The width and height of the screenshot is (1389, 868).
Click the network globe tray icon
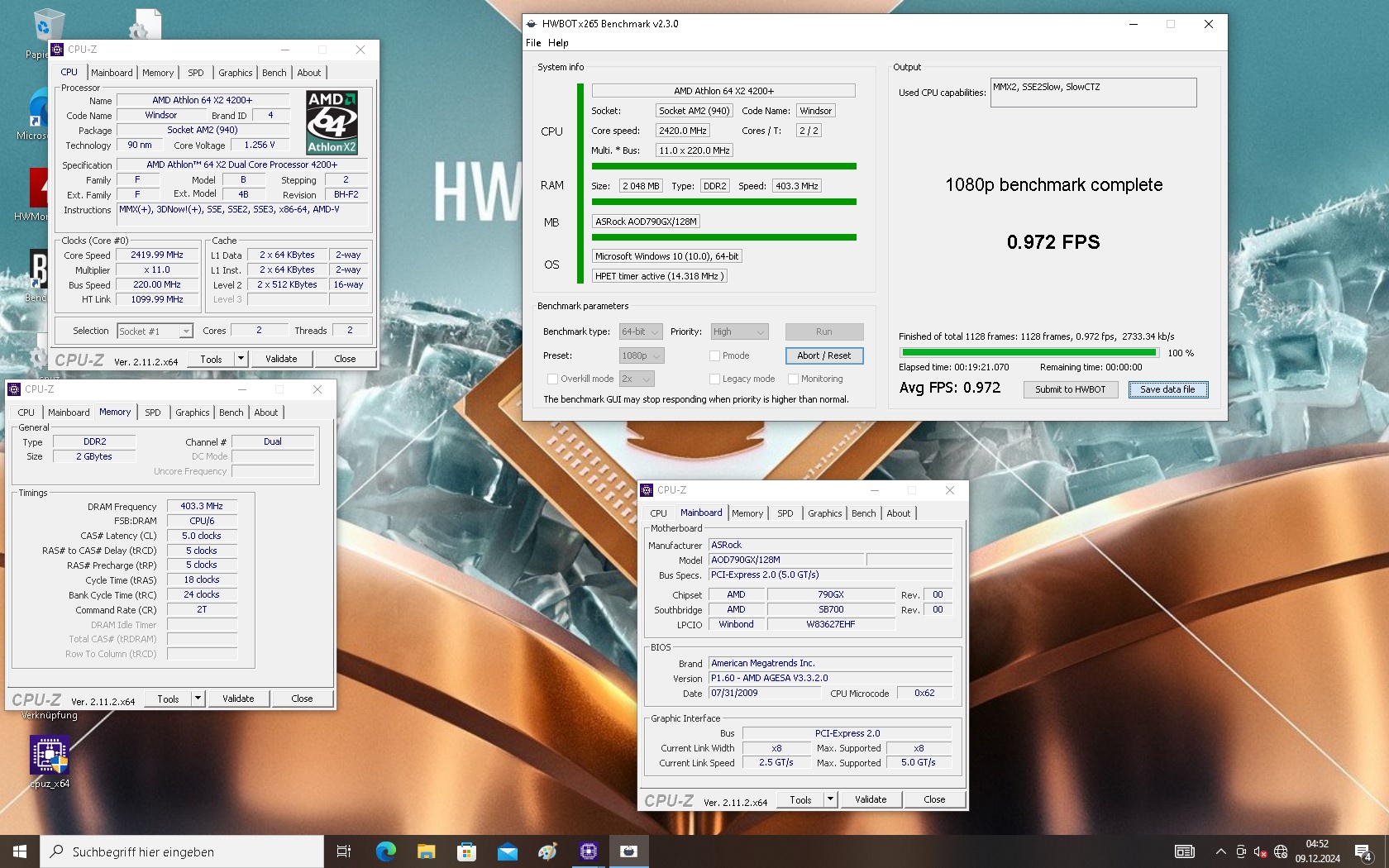(x=1281, y=851)
